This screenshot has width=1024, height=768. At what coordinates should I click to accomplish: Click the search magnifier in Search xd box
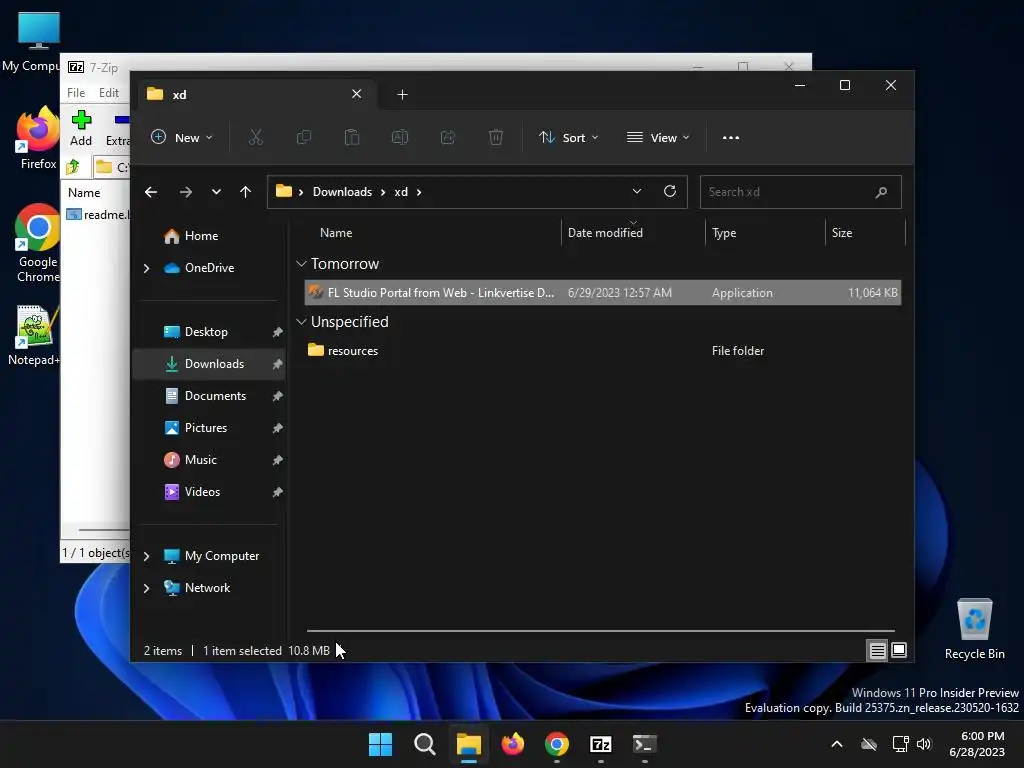tap(881, 192)
